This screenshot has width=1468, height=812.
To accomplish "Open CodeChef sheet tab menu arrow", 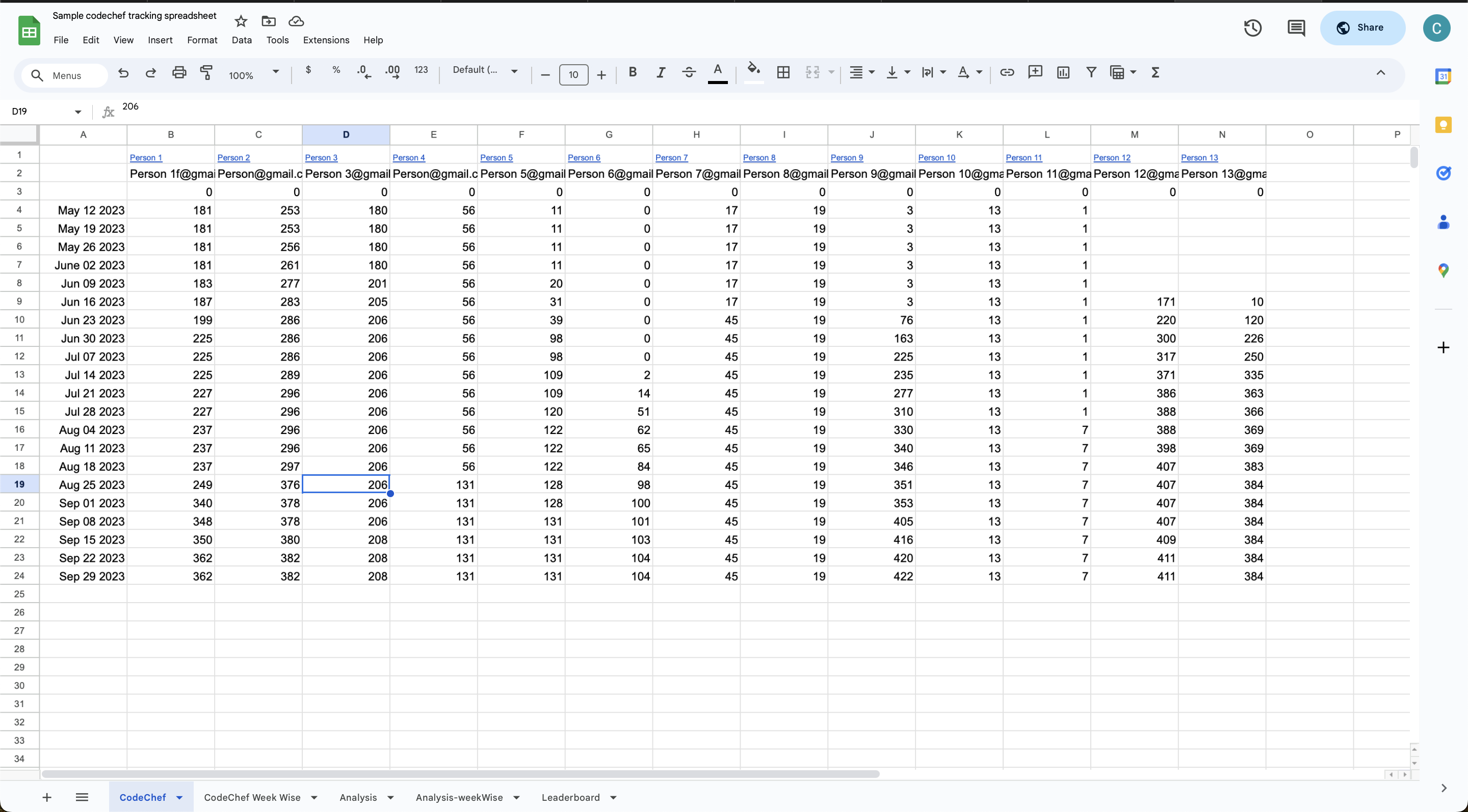I will point(179,797).
